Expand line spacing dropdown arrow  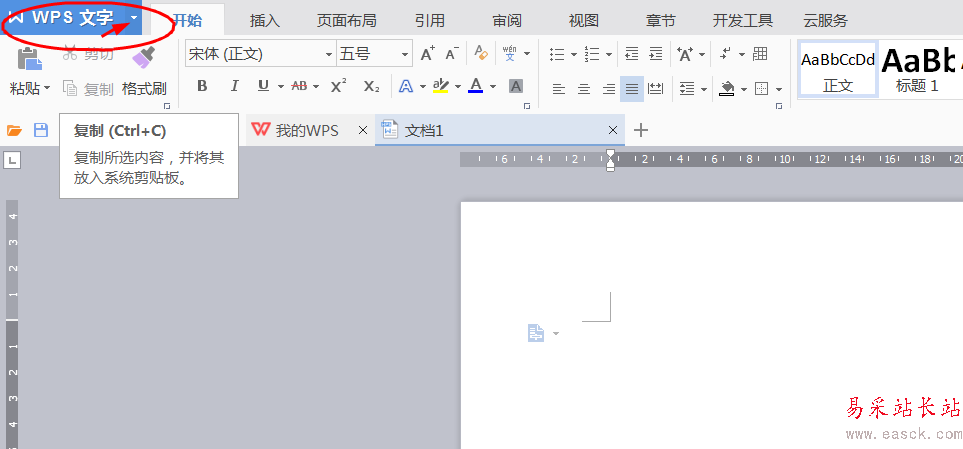click(x=704, y=90)
